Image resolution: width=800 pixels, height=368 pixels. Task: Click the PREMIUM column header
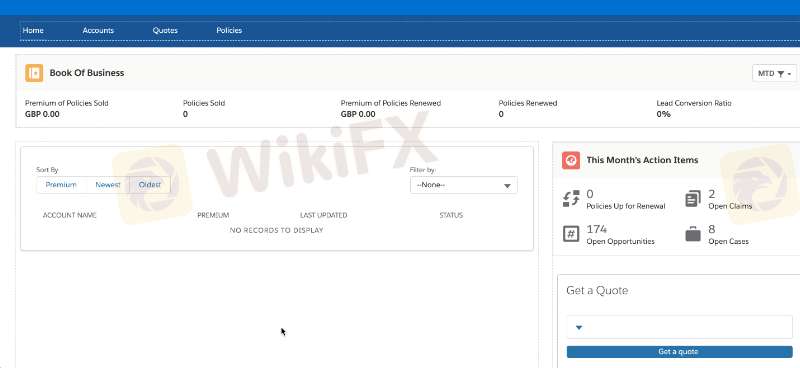[x=213, y=215]
